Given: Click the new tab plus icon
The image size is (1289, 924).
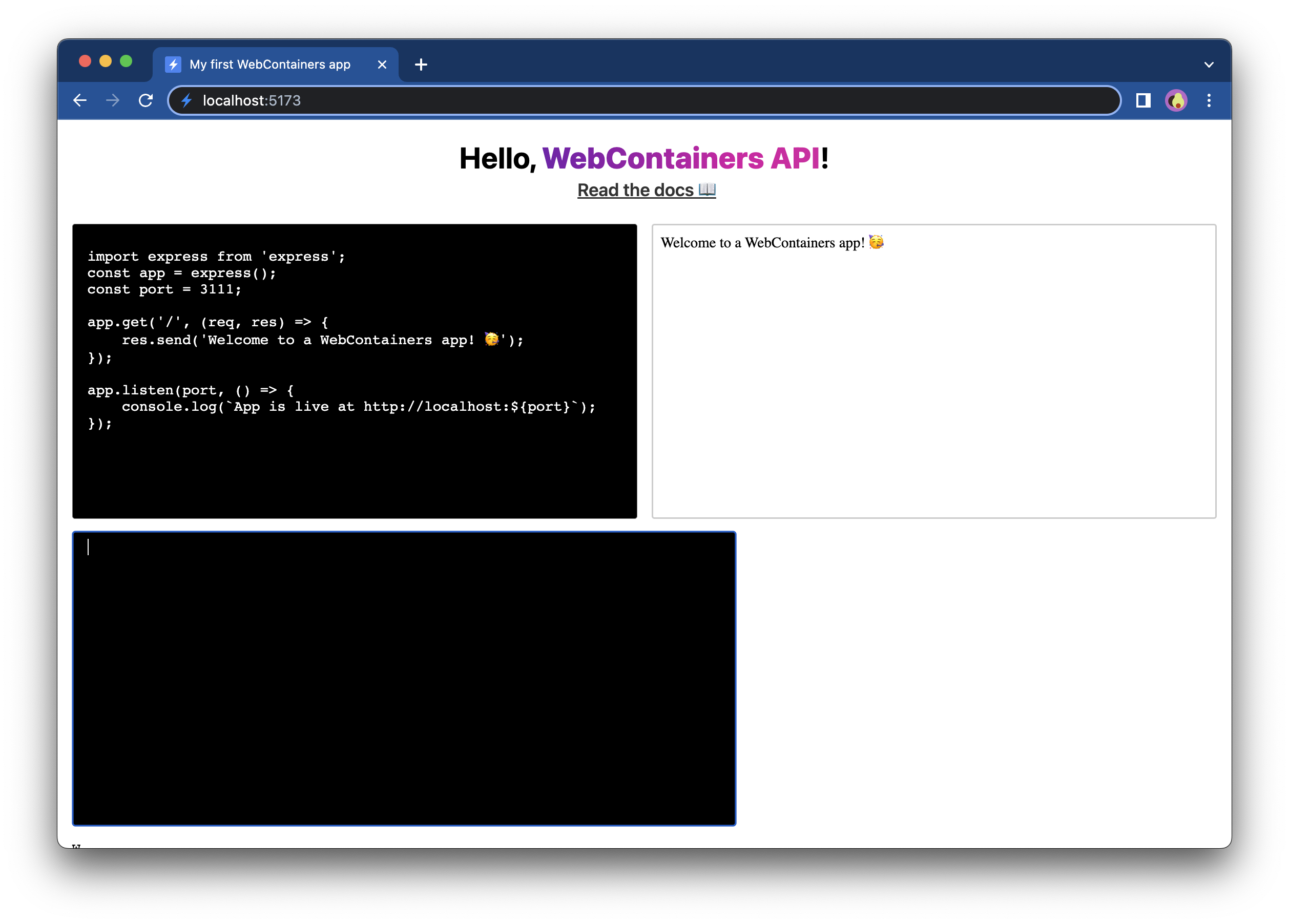Looking at the screenshot, I should (421, 64).
